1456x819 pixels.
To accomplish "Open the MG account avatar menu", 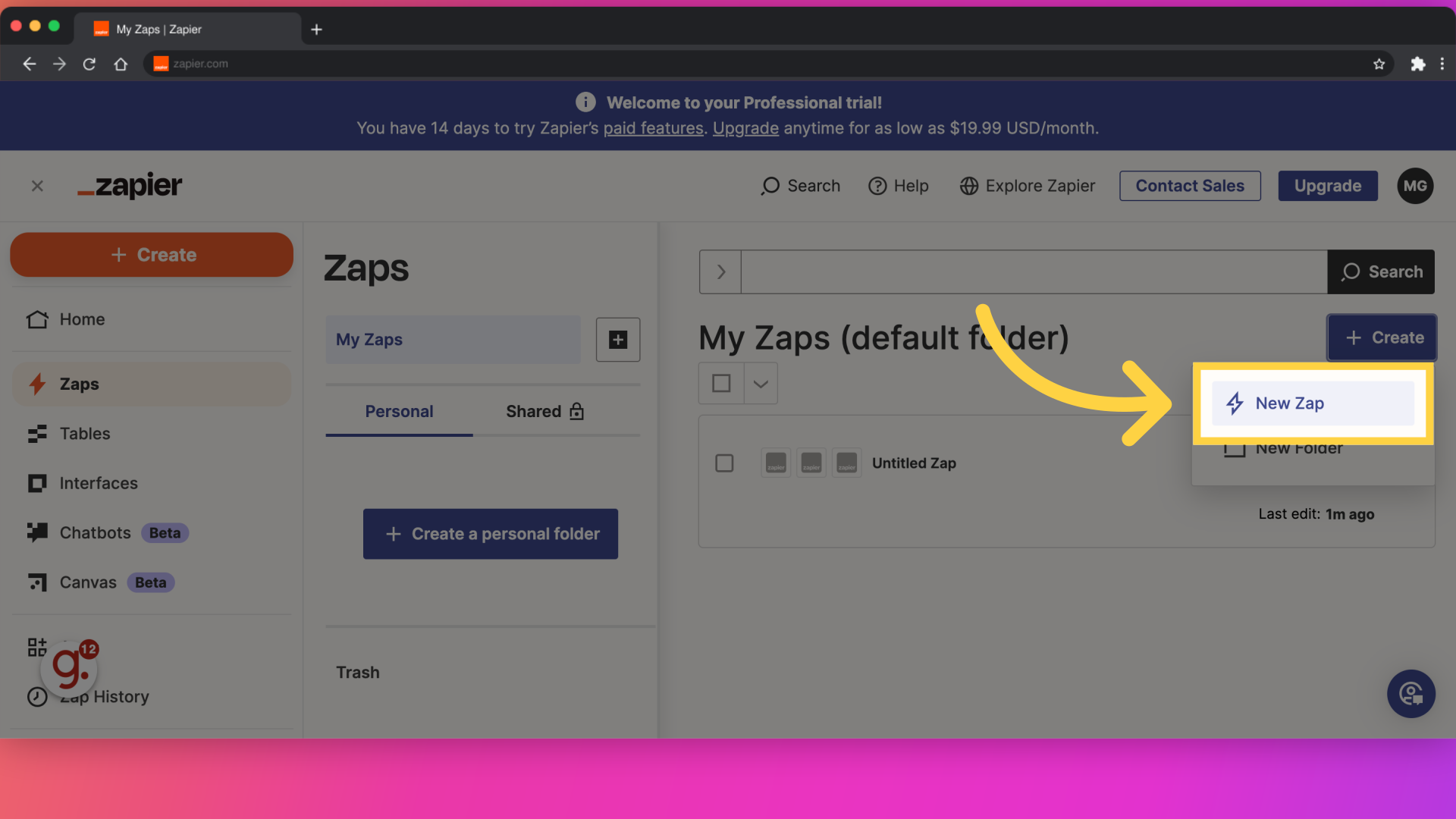I will (1415, 186).
